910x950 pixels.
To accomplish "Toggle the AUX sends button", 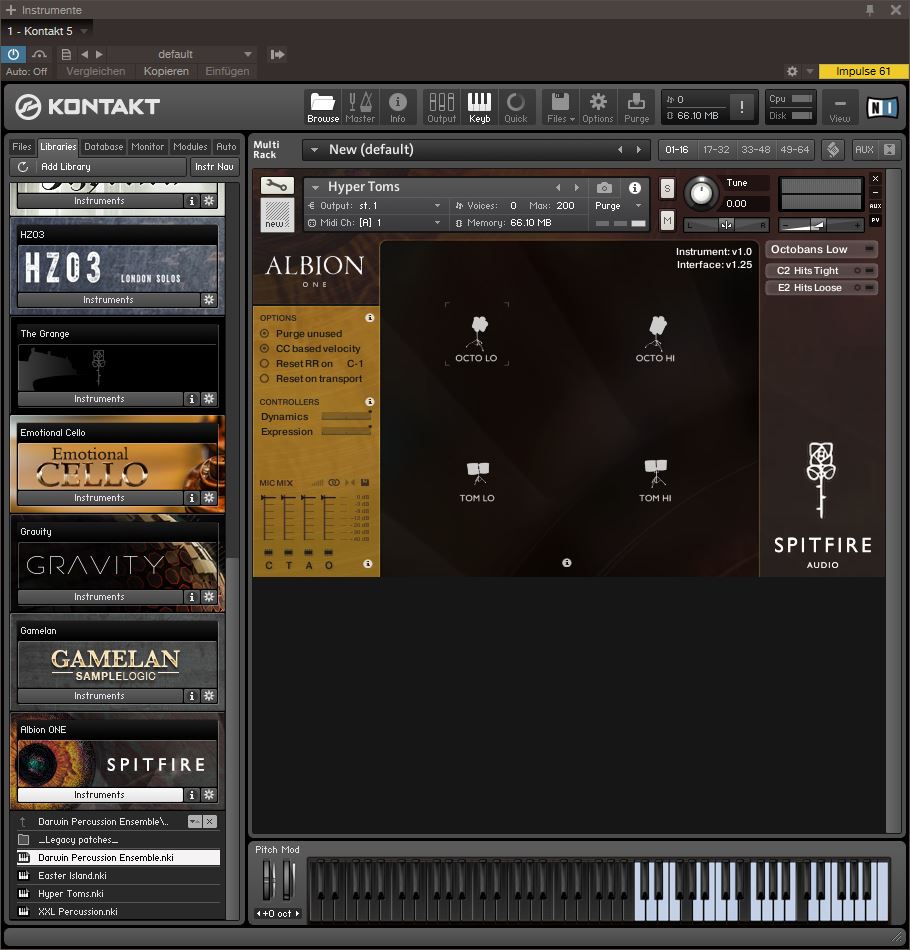I will point(864,150).
